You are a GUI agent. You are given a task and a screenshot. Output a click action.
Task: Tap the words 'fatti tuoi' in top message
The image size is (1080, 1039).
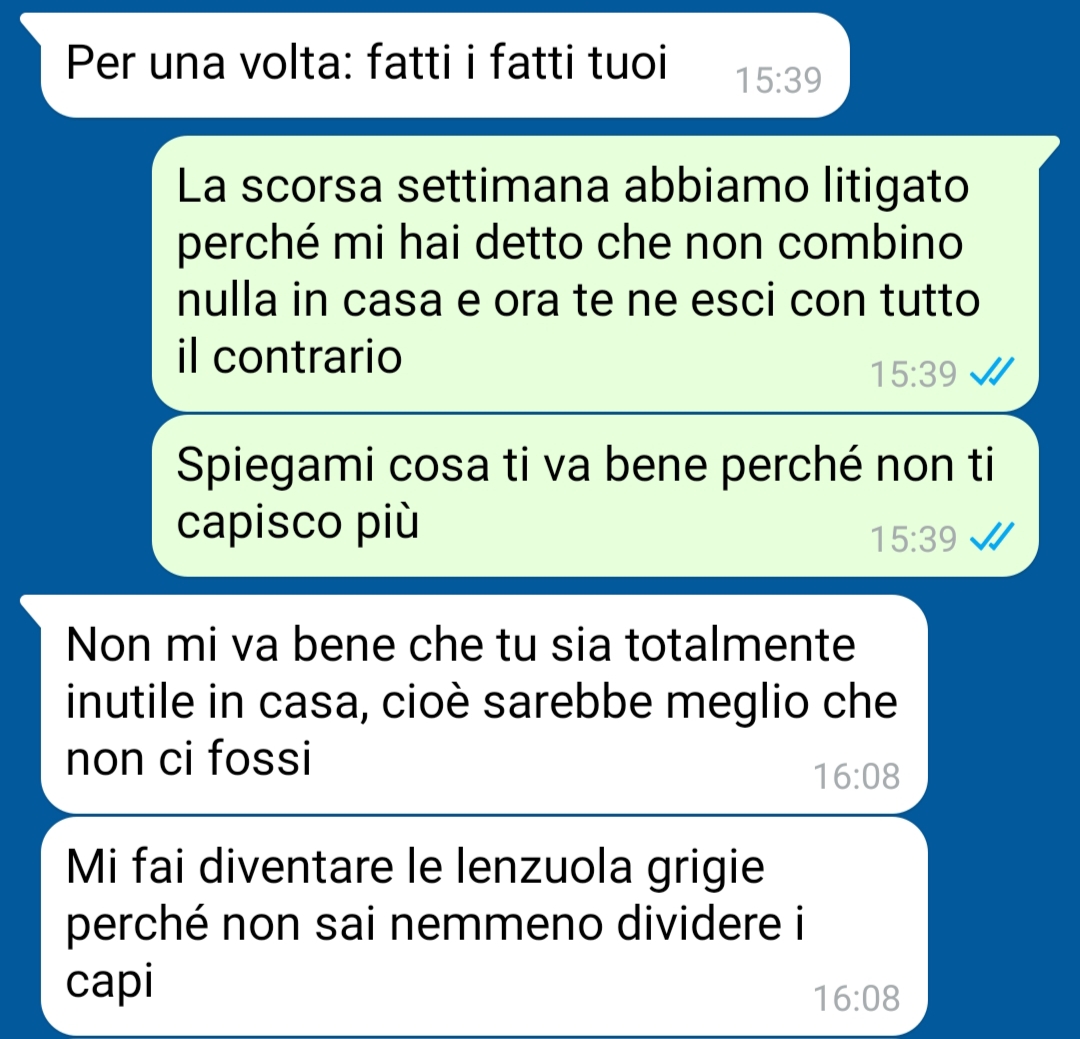(579, 63)
